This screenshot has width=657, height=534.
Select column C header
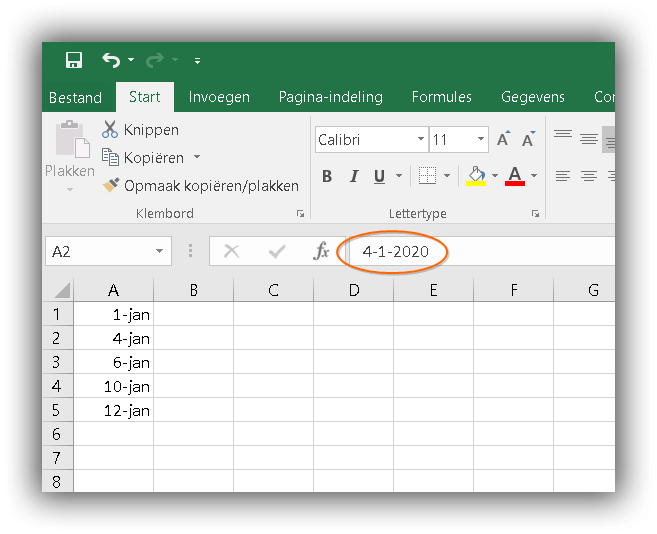point(274,290)
